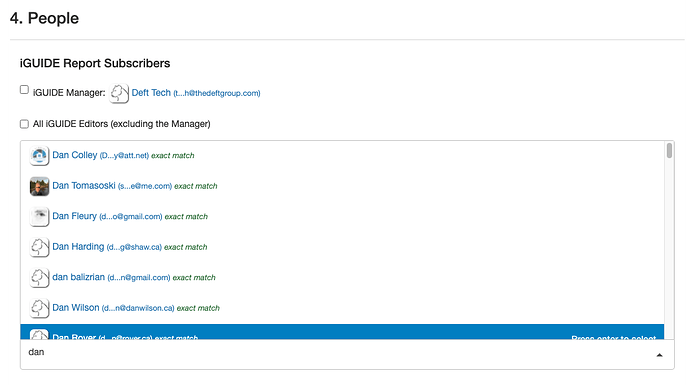Viewport: 690px width, 385px height.
Task: Click the results list scrollbar thumb
Action: 669,150
